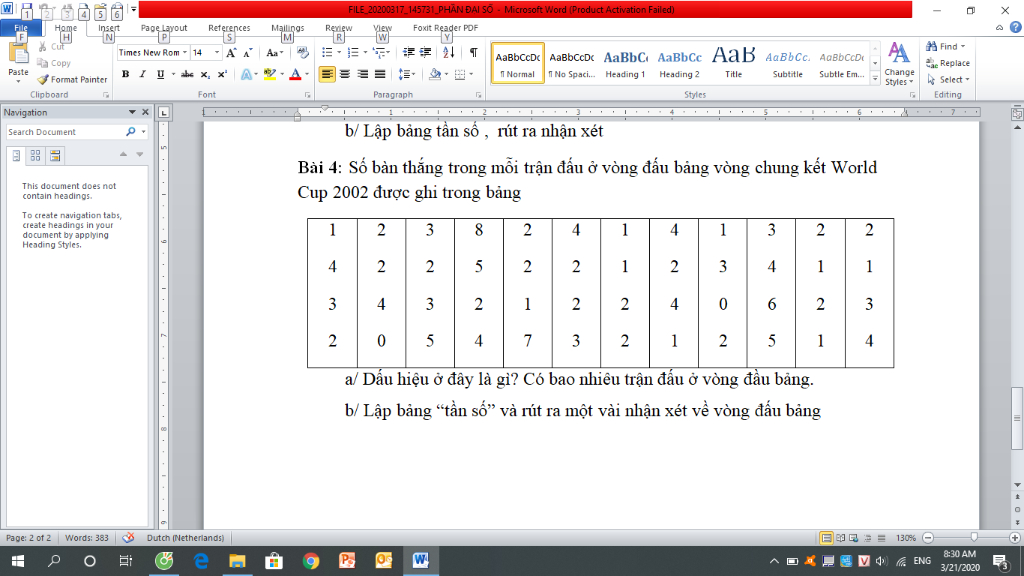This screenshot has width=1024, height=576.
Task: Open the References tab
Action: coord(229,28)
